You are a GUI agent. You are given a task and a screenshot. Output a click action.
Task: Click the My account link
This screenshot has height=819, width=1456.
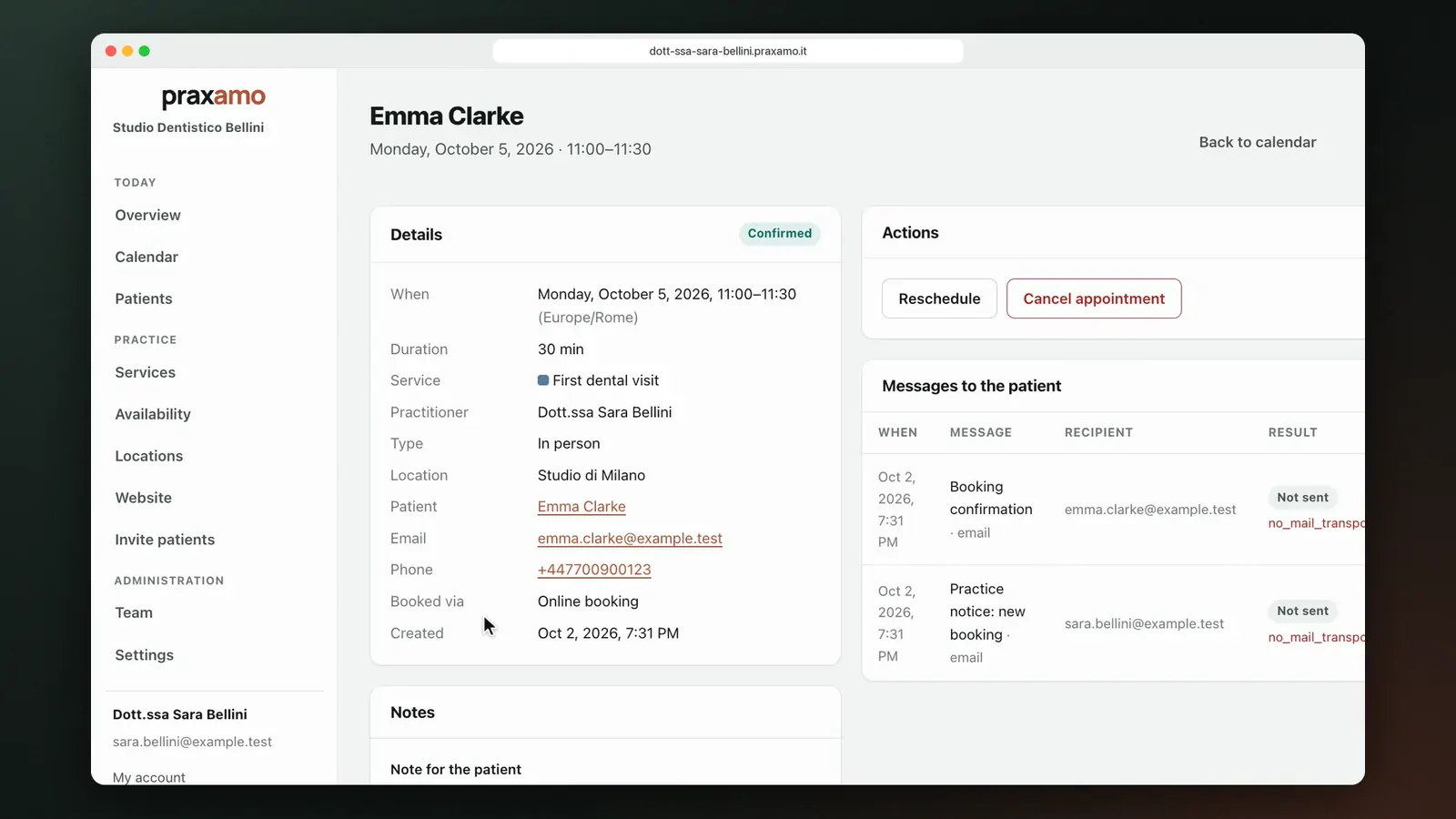149,777
